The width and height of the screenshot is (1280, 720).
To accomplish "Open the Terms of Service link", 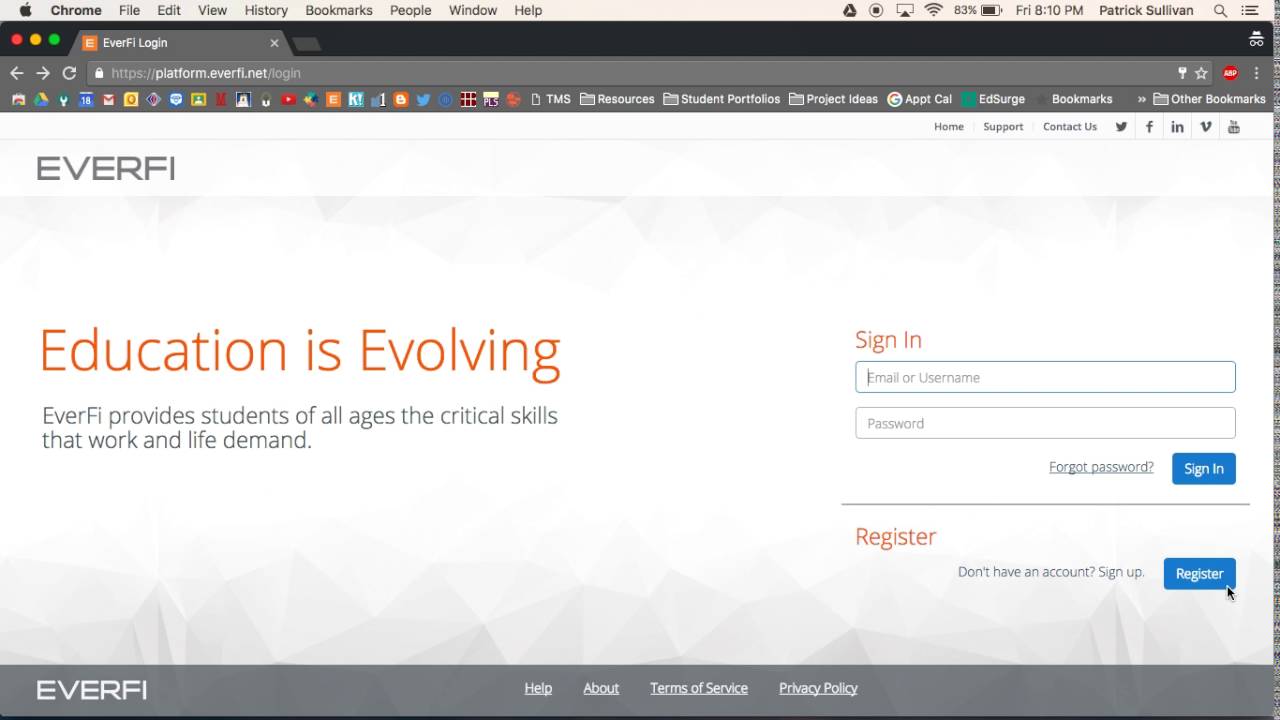I will 699,688.
